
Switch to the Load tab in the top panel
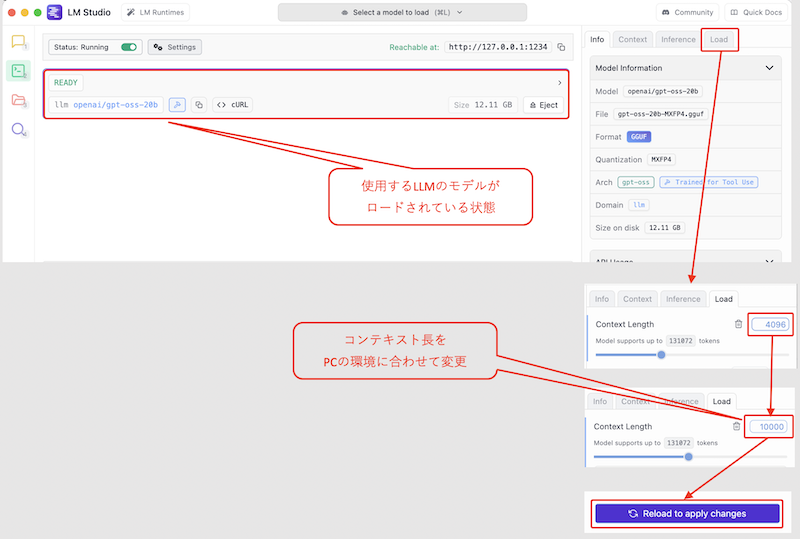pyautogui.click(x=719, y=39)
